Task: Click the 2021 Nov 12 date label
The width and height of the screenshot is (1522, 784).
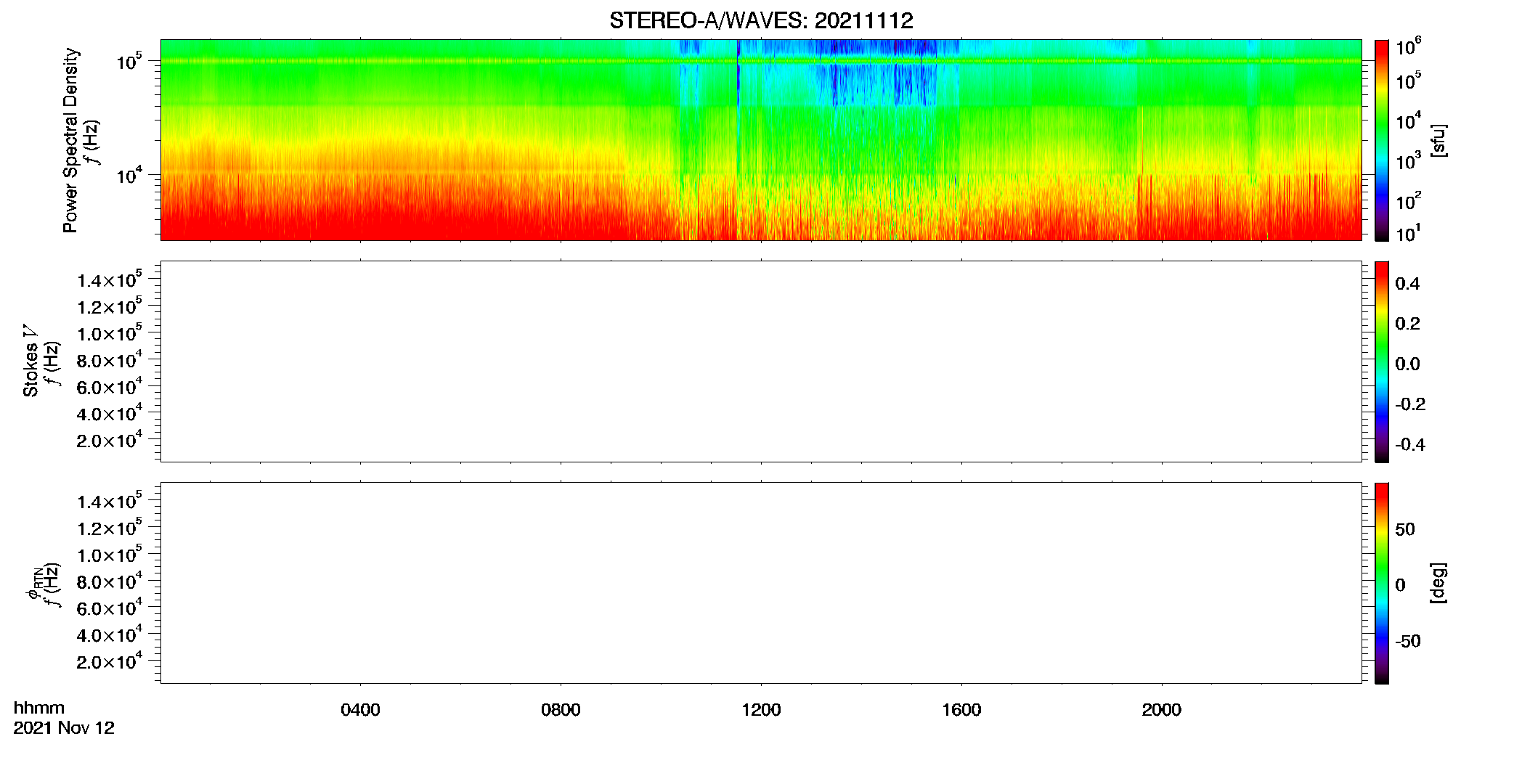Action: pyautogui.click(x=64, y=728)
